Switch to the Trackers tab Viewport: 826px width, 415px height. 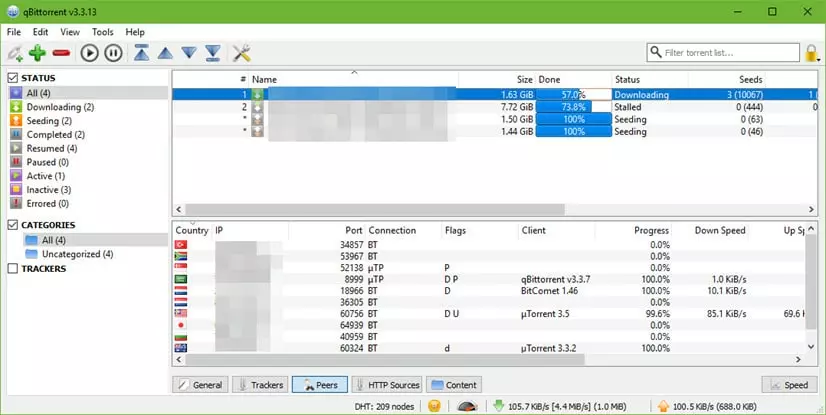pyautogui.click(x=260, y=385)
